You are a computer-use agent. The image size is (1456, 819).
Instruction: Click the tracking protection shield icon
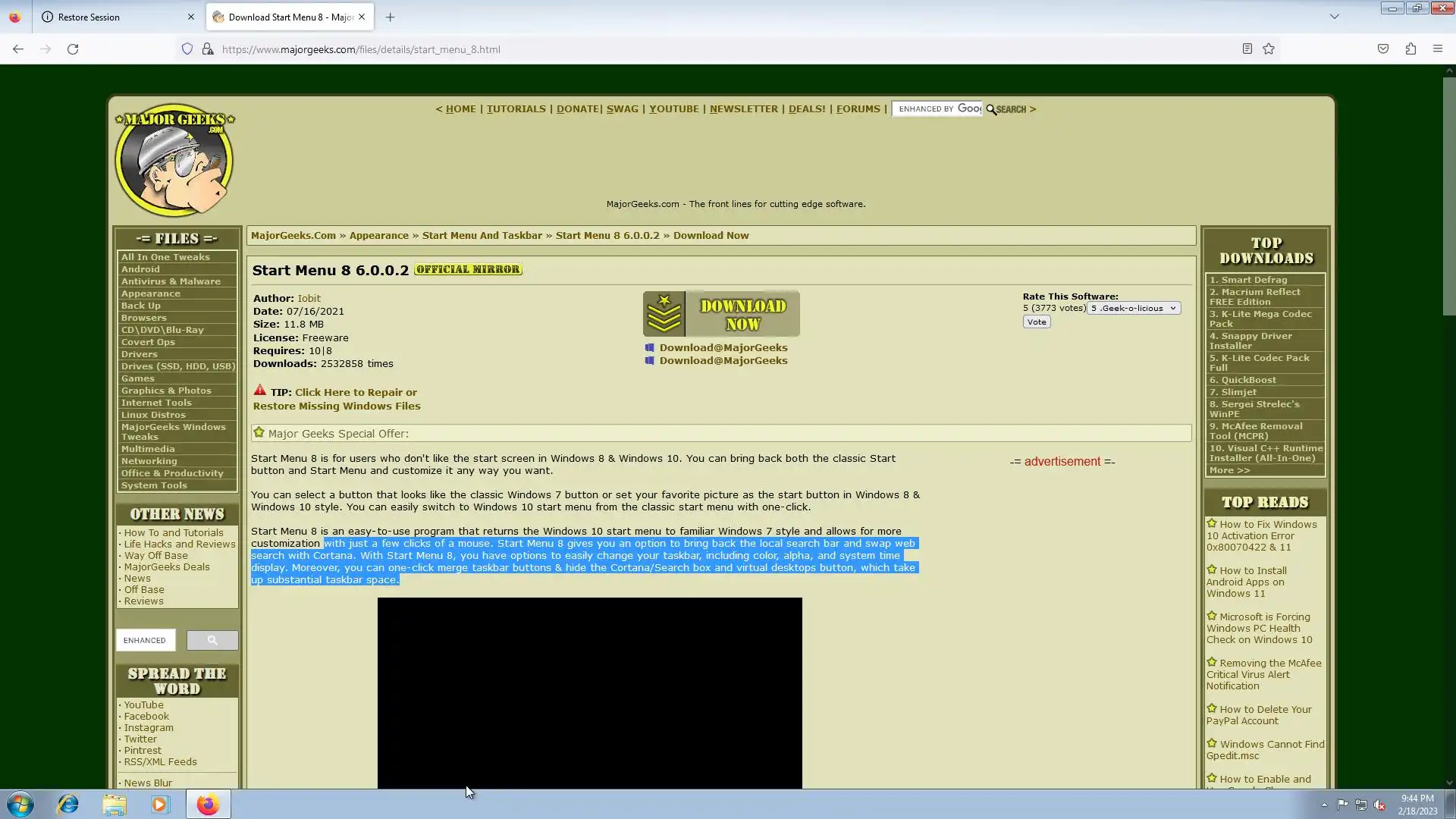[187, 49]
